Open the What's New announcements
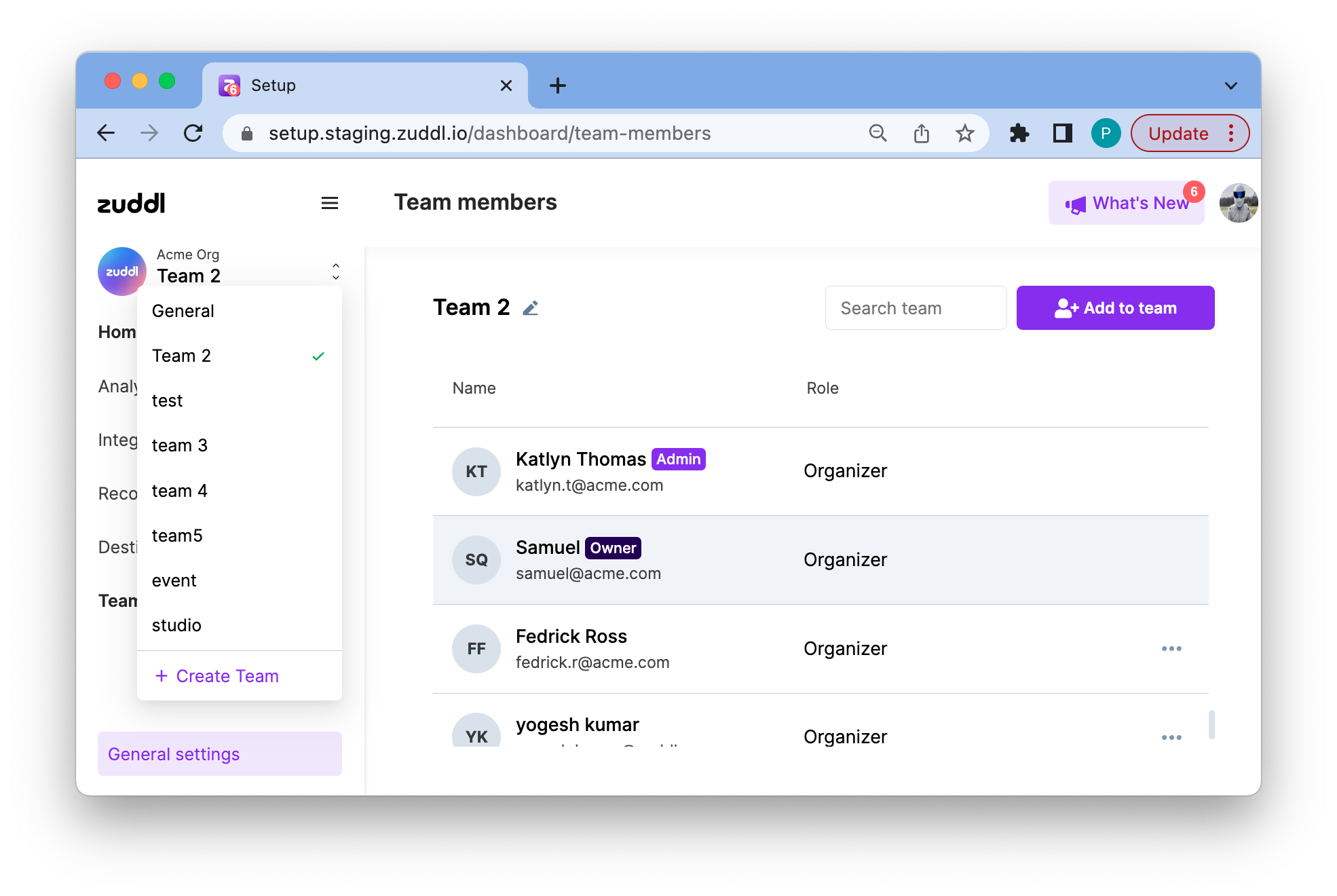 pyautogui.click(x=1127, y=203)
